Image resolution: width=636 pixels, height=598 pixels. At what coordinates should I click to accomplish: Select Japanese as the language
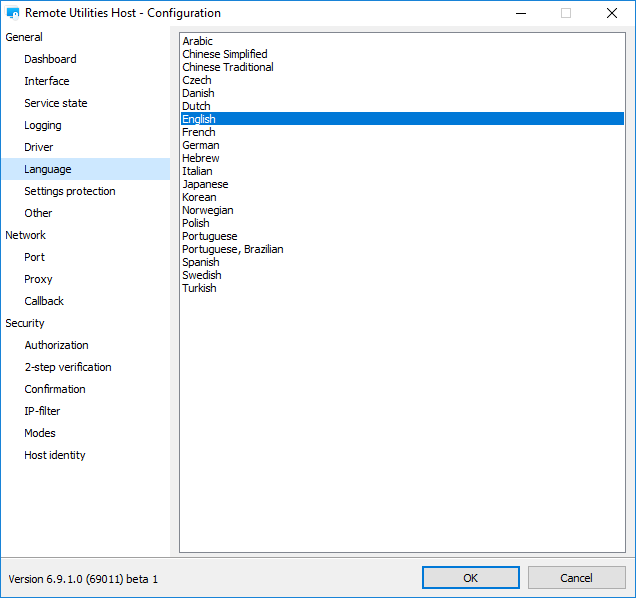coord(205,184)
